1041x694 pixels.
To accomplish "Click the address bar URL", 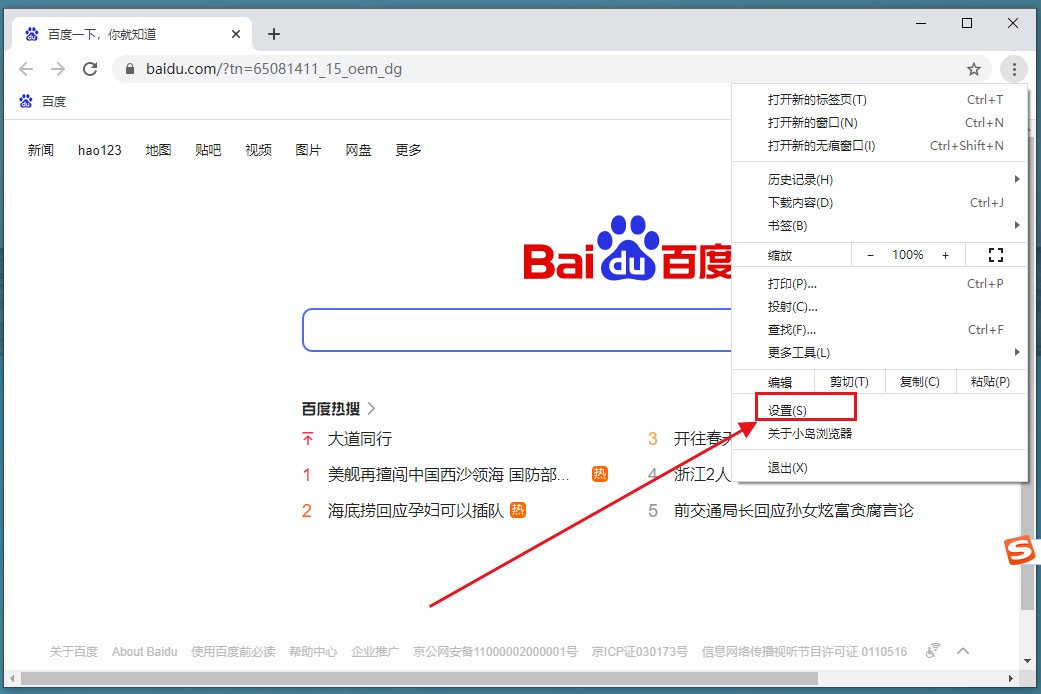I will [274, 69].
